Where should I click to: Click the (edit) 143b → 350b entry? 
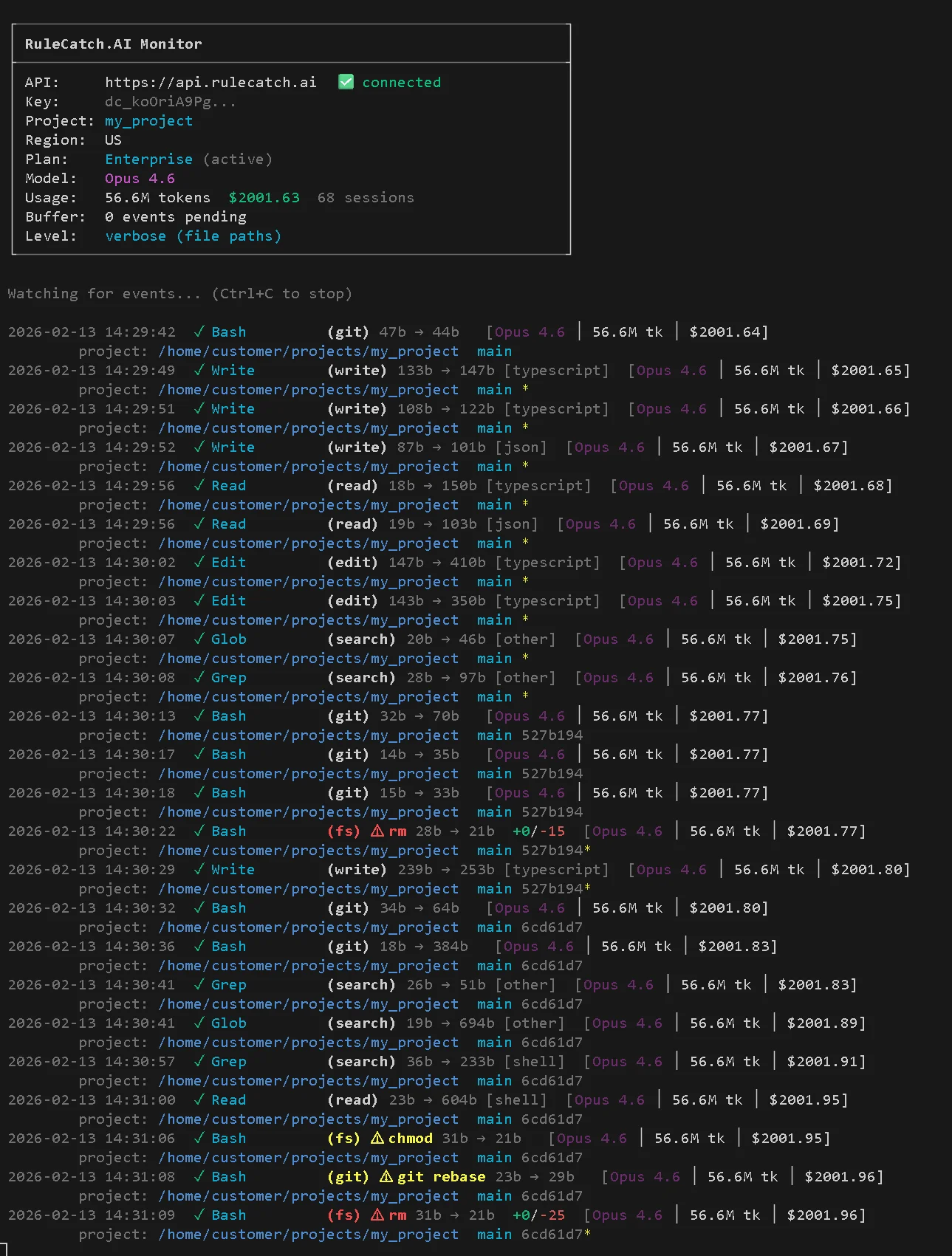tap(407, 600)
